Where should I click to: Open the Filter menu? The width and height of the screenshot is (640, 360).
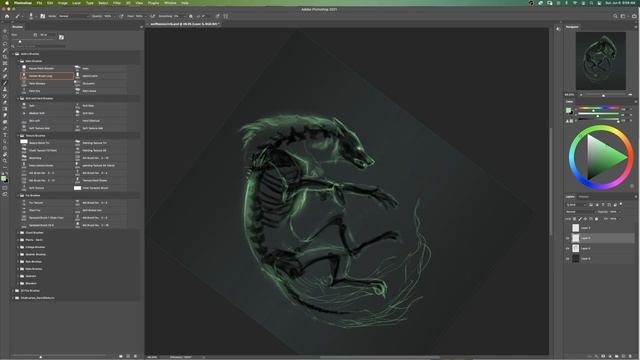coord(117,3)
